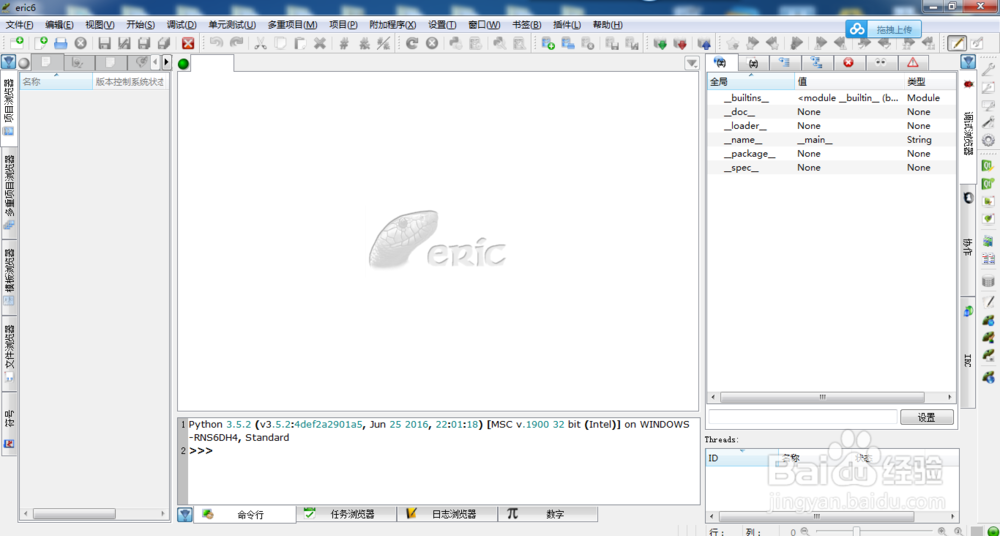Click the red down-arrow VCS icon
This screenshot has width=1000, height=536.
pyautogui.click(x=680, y=43)
